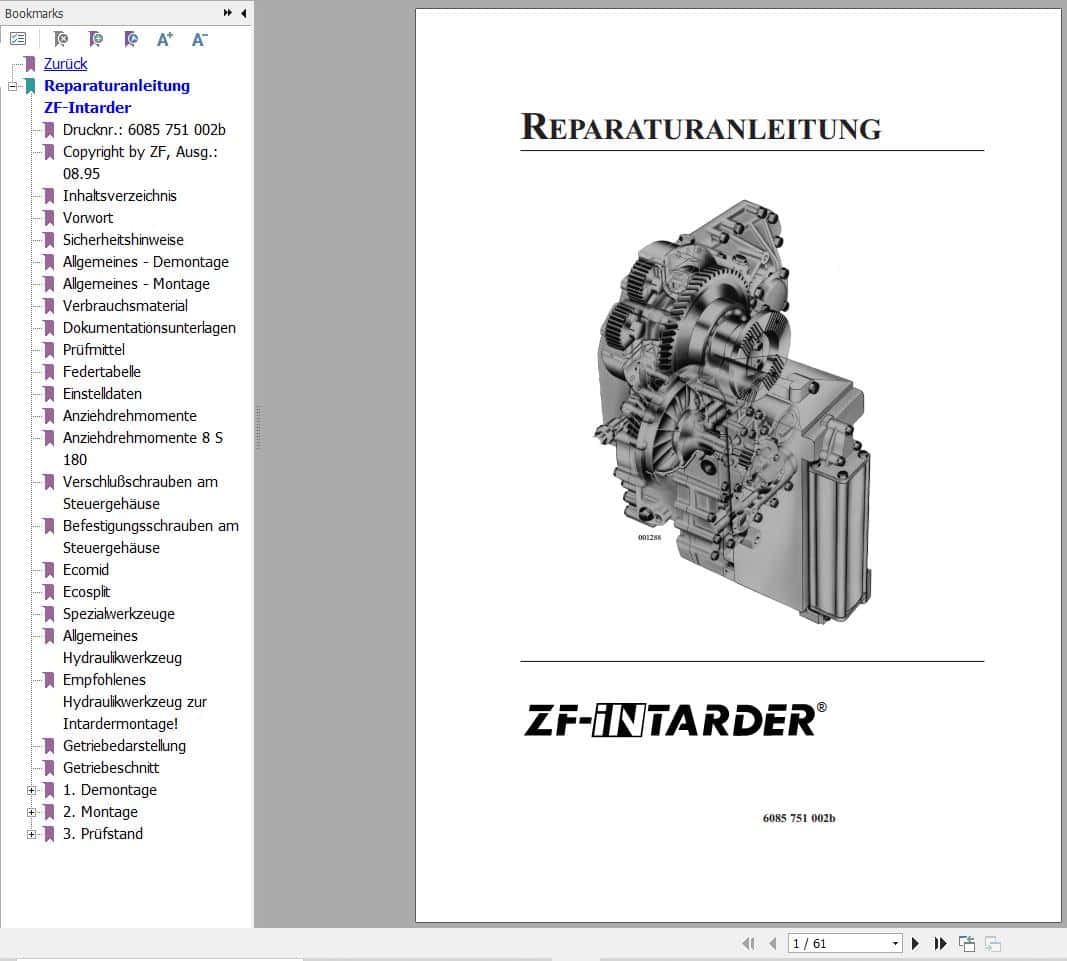The height and width of the screenshot is (961, 1067).
Task: Open Dokumentationsunterlagen bookmark
Action: (149, 328)
